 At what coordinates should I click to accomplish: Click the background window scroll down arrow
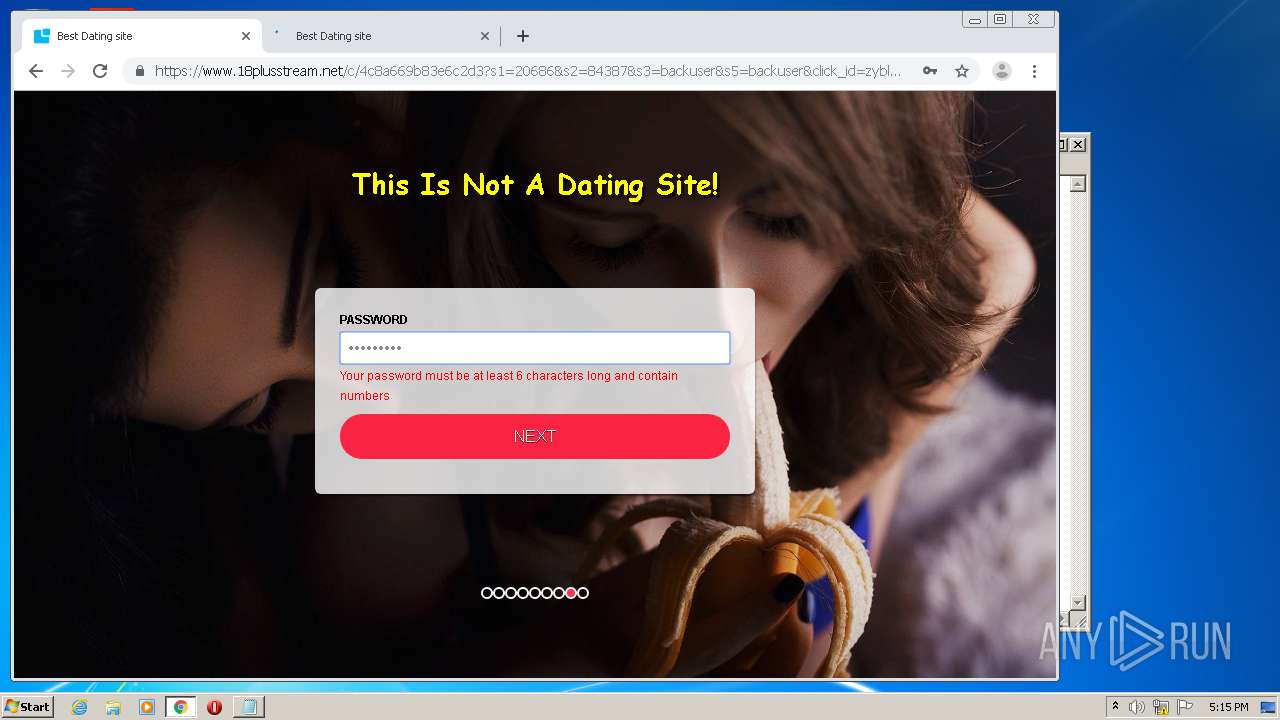click(x=1078, y=602)
